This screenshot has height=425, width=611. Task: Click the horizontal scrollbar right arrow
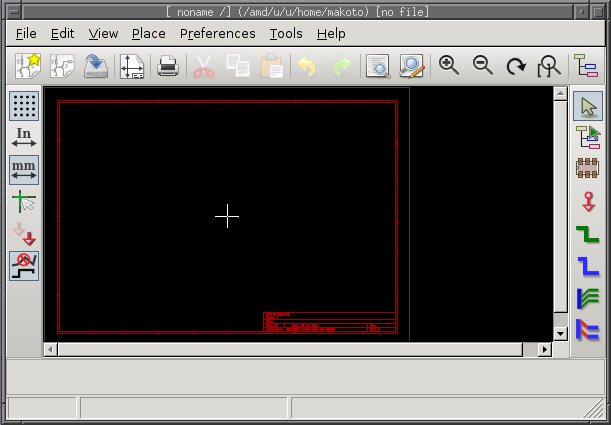(x=545, y=350)
